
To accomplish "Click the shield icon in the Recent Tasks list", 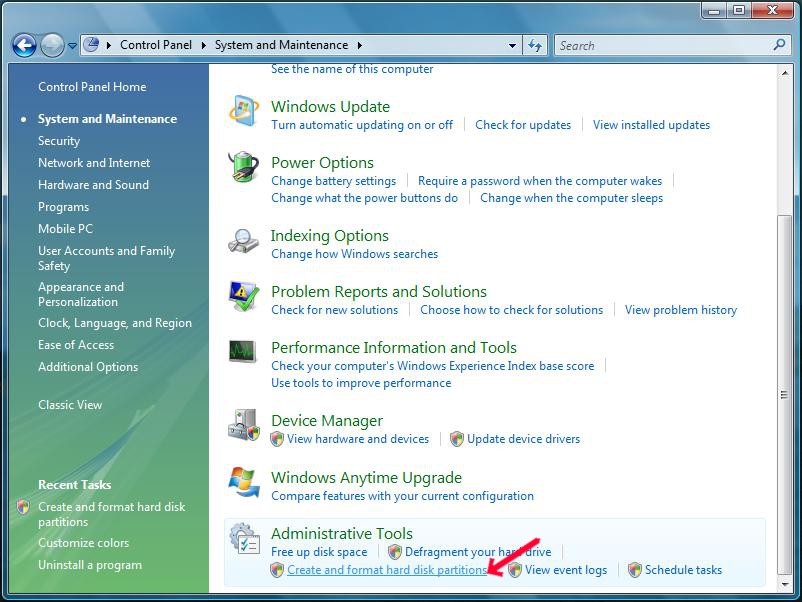I will pos(23,507).
